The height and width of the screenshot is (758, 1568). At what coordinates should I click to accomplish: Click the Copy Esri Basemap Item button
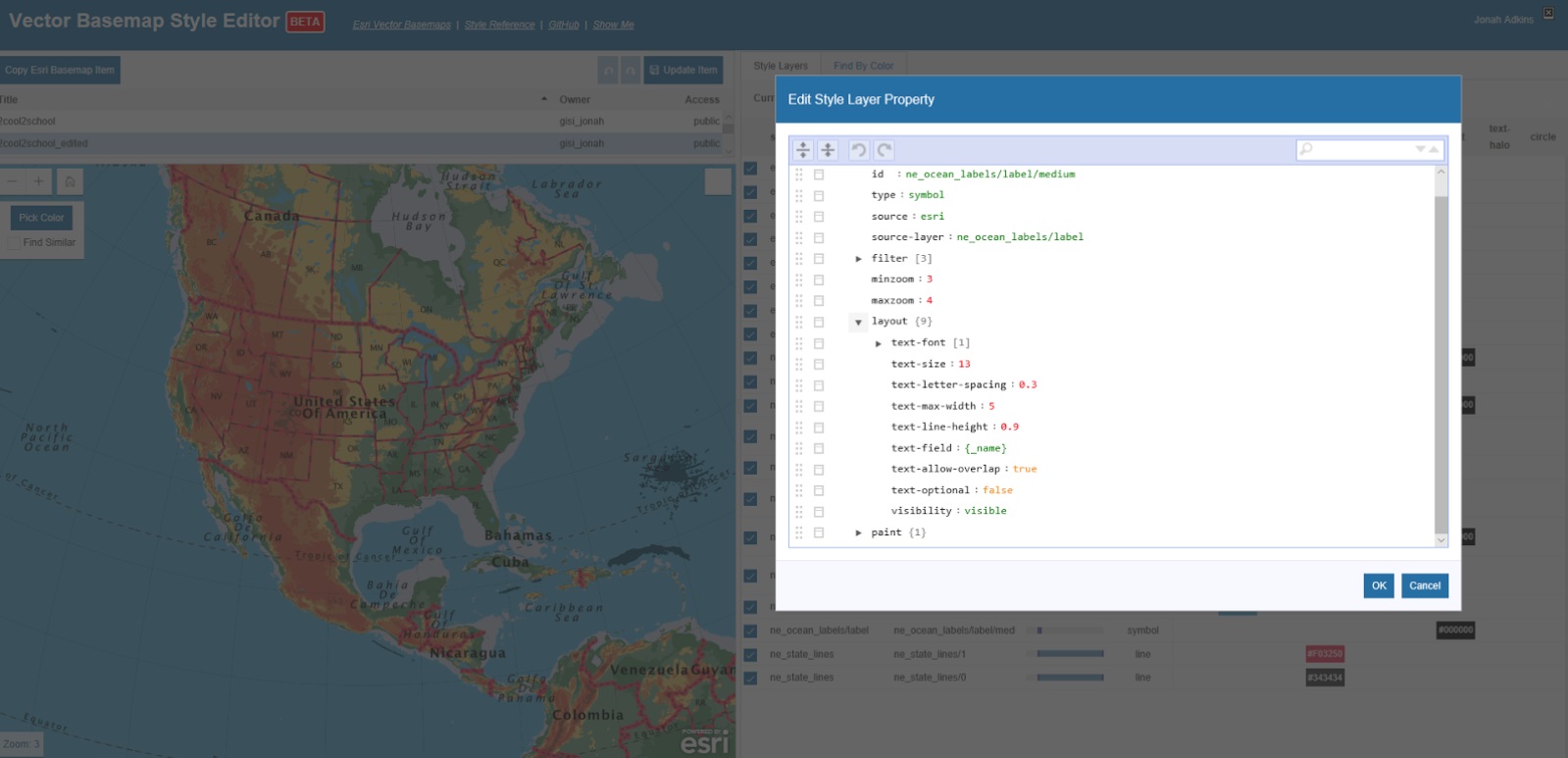click(x=60, y=70)
